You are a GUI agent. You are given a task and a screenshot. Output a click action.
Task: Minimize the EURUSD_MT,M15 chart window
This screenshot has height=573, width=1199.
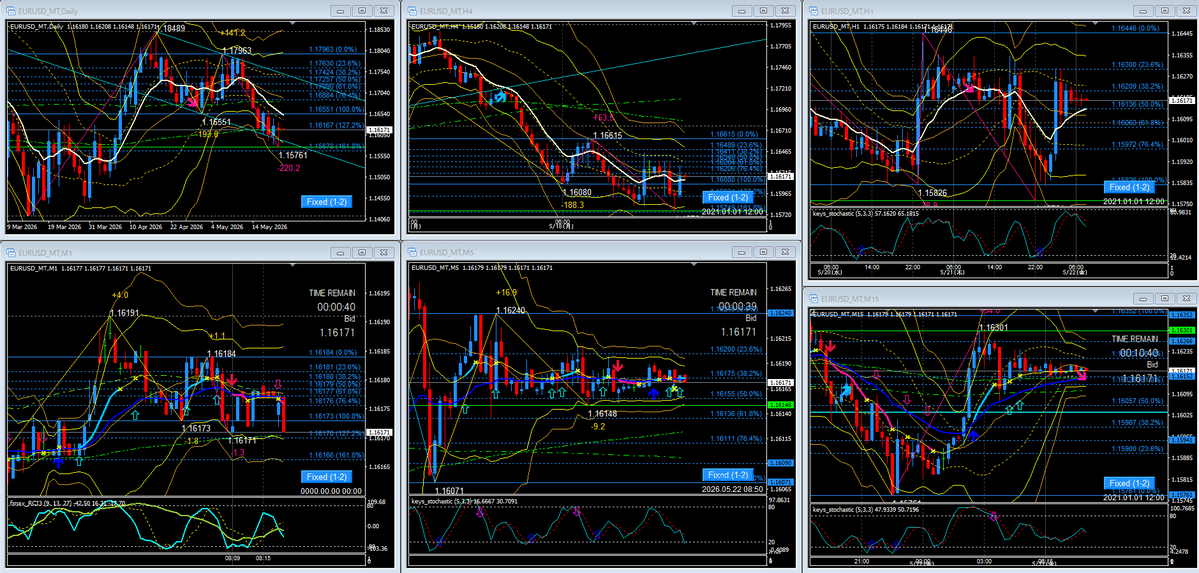tap(1144, 298)
